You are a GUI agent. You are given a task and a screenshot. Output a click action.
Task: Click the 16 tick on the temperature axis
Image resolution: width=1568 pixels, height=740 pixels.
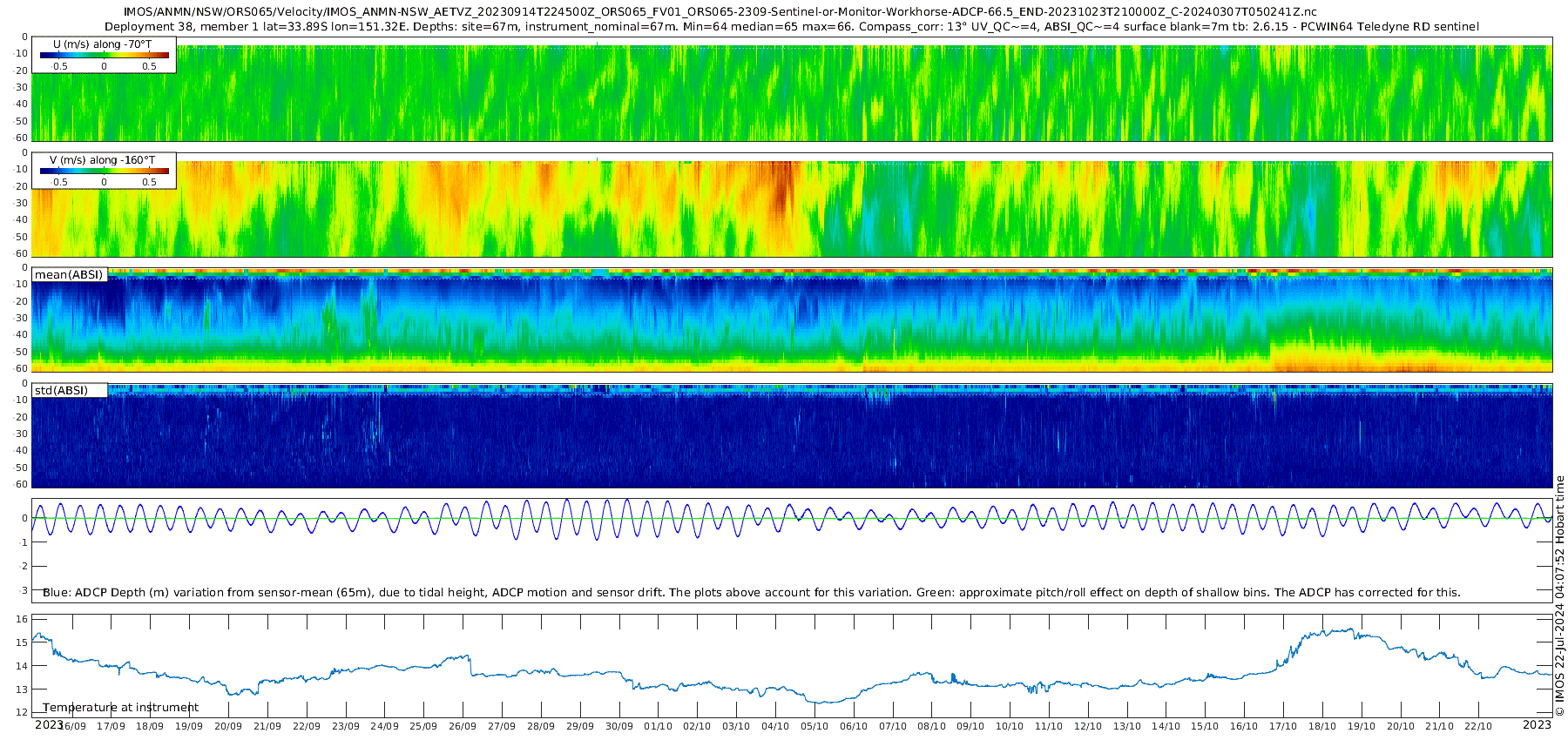pos(23,619)
